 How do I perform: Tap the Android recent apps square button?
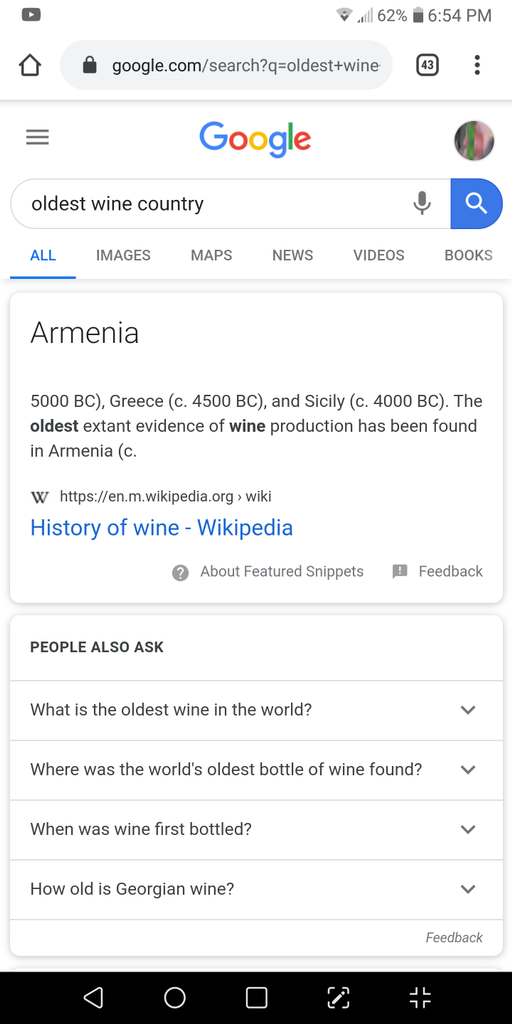[257, 997]
